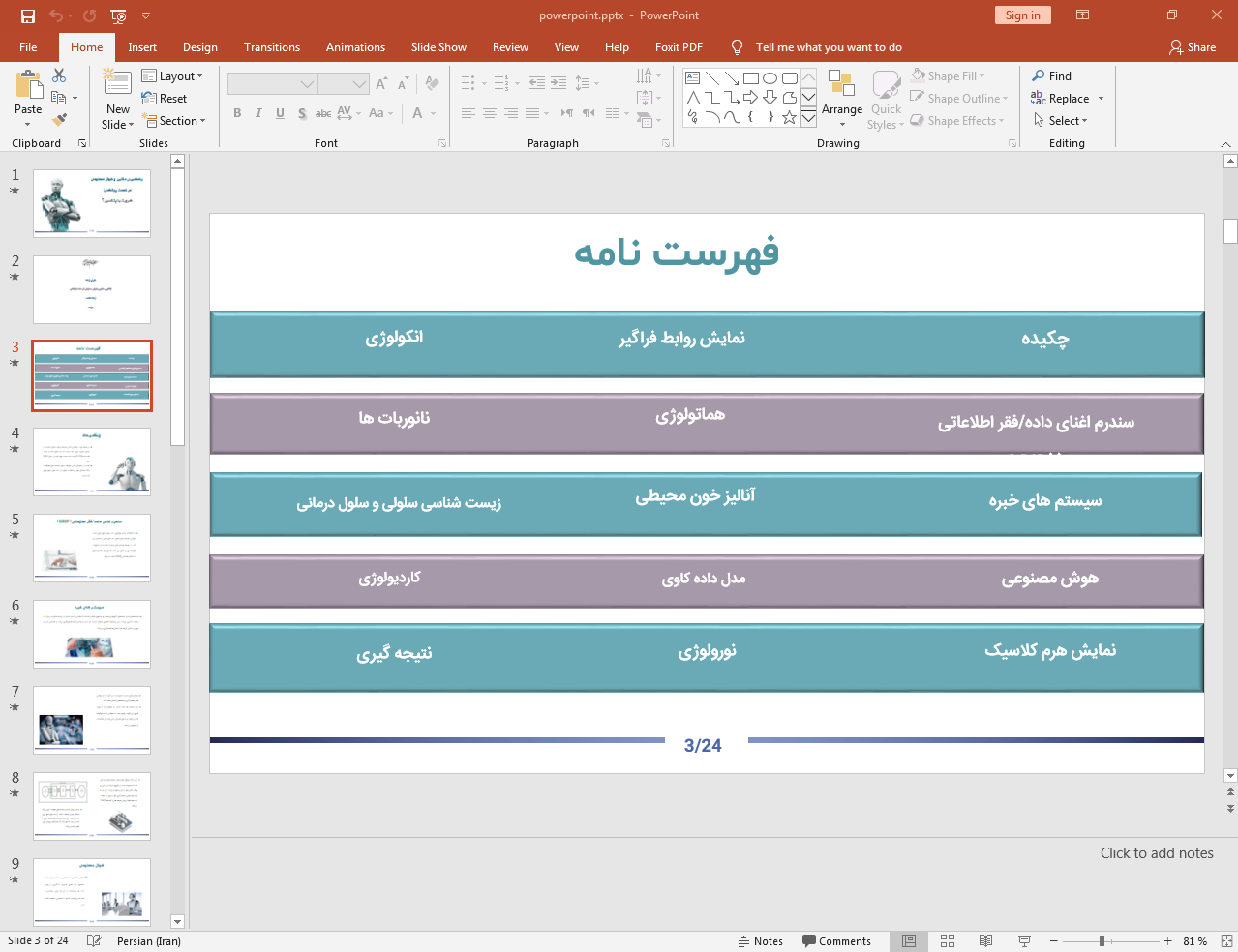Open the Arrange objects tool
1238x952 pixels.
point(841,98)
